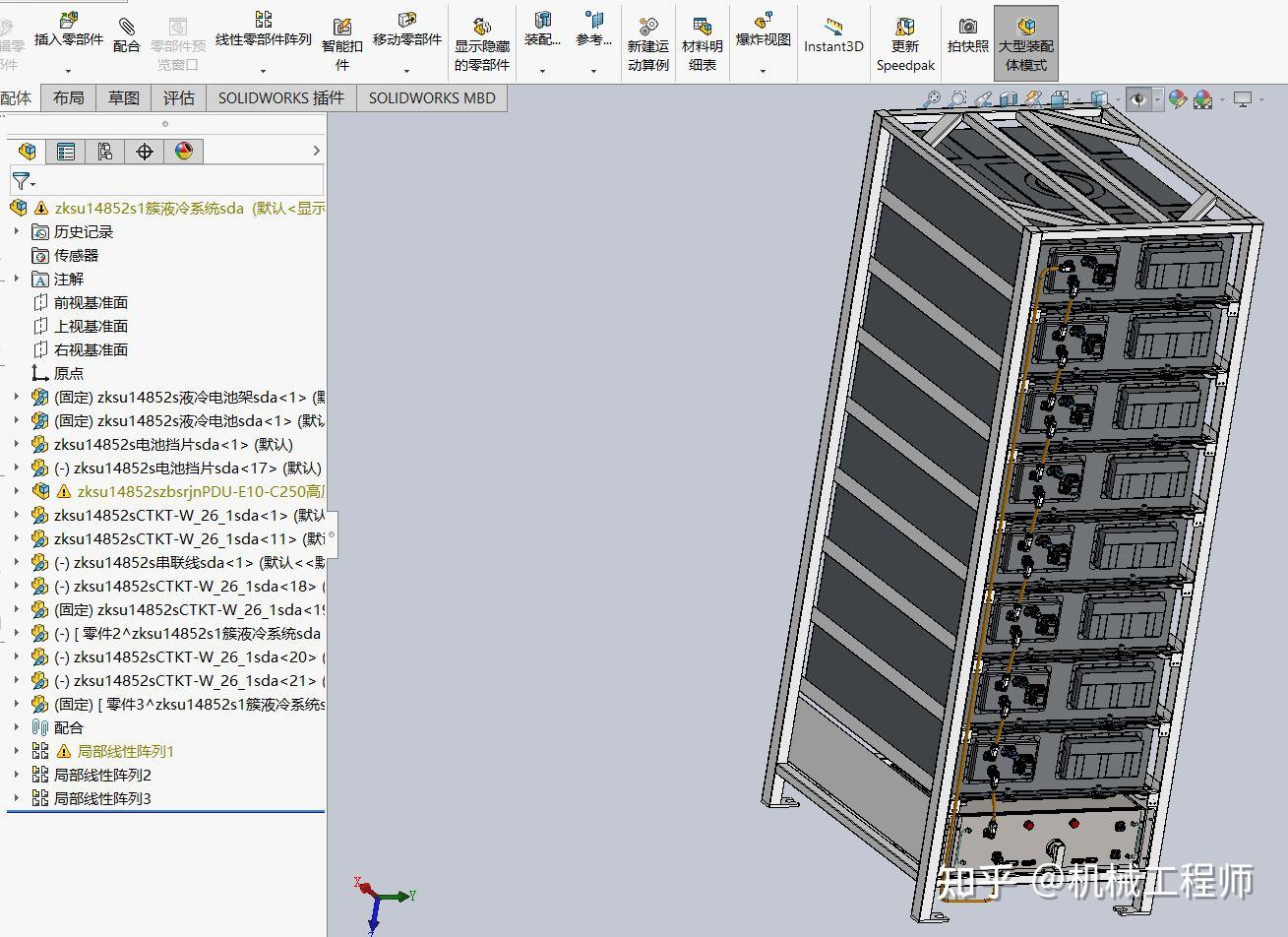The height and width of the screenshot is (937, 1288).
Task: Expand the 配合 (Mates) folder in tree
Action: pos(17,727)
